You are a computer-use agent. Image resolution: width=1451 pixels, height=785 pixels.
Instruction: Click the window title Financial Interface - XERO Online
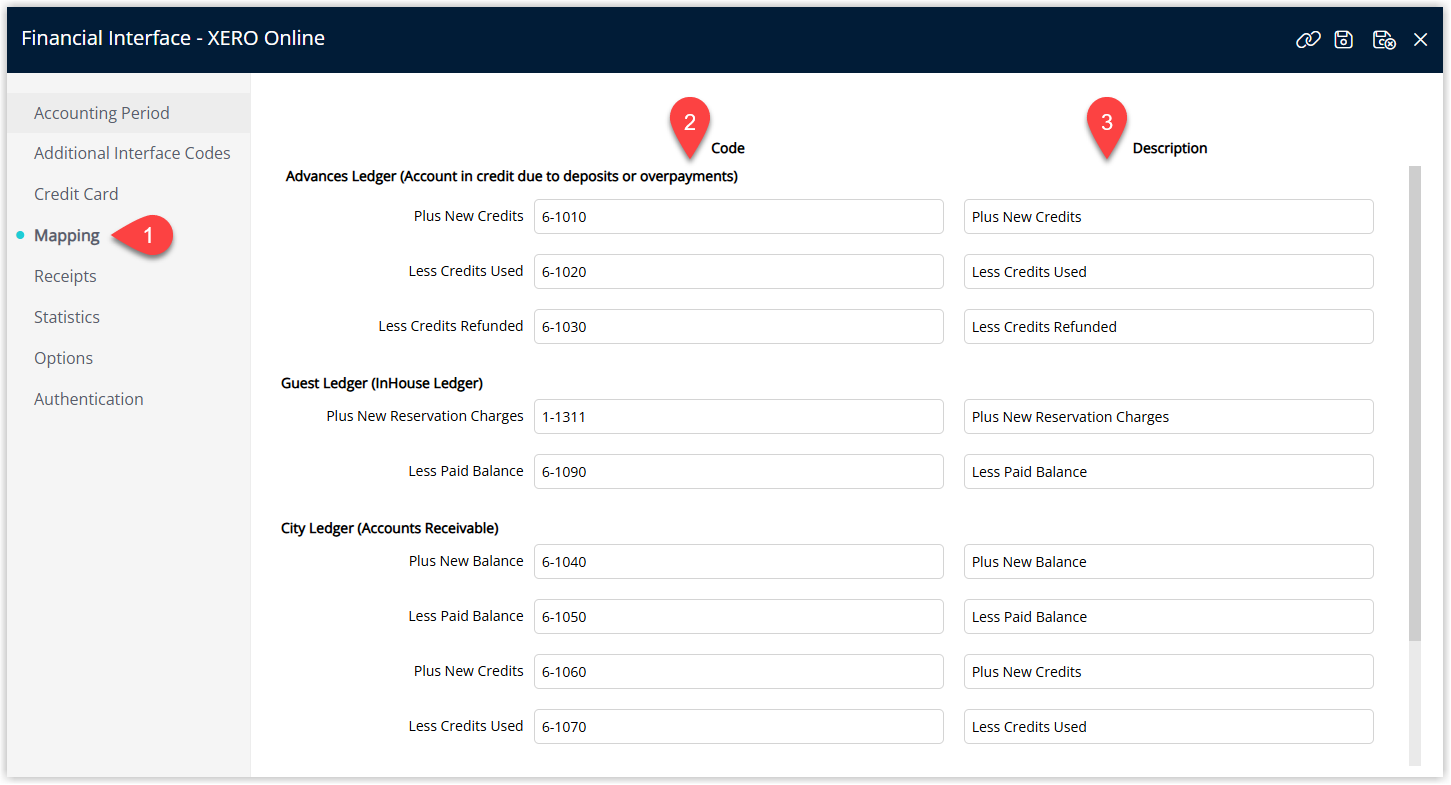(173, 38)
